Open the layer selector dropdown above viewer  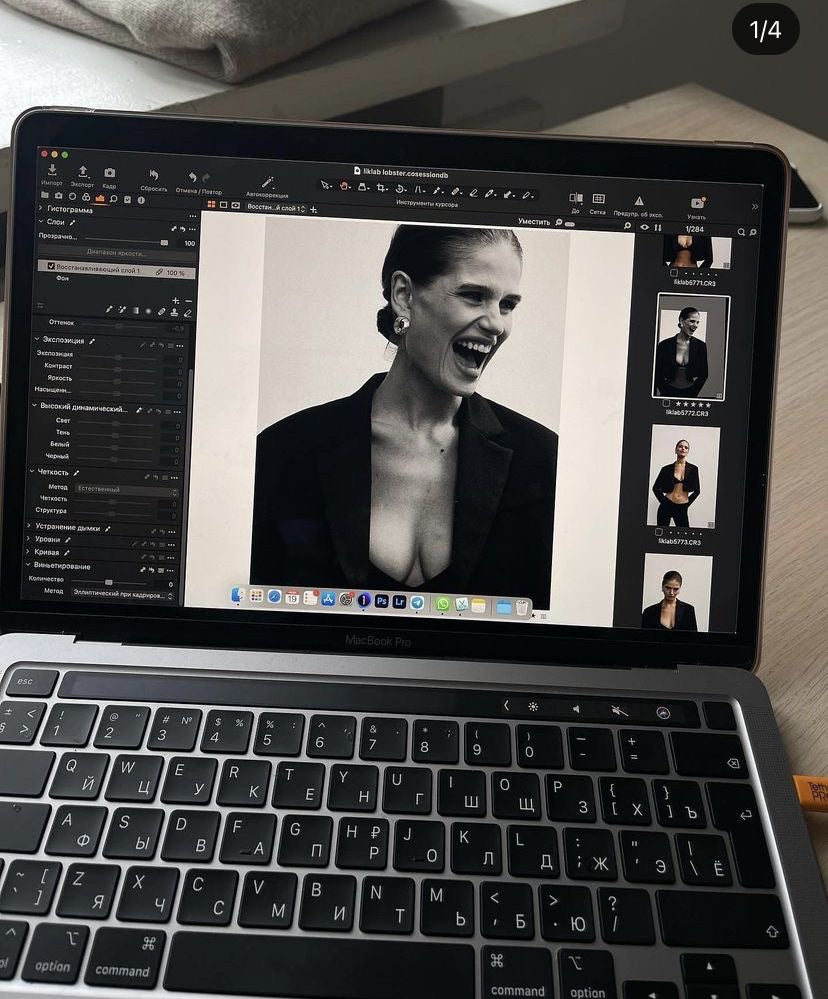click(275, 207)
